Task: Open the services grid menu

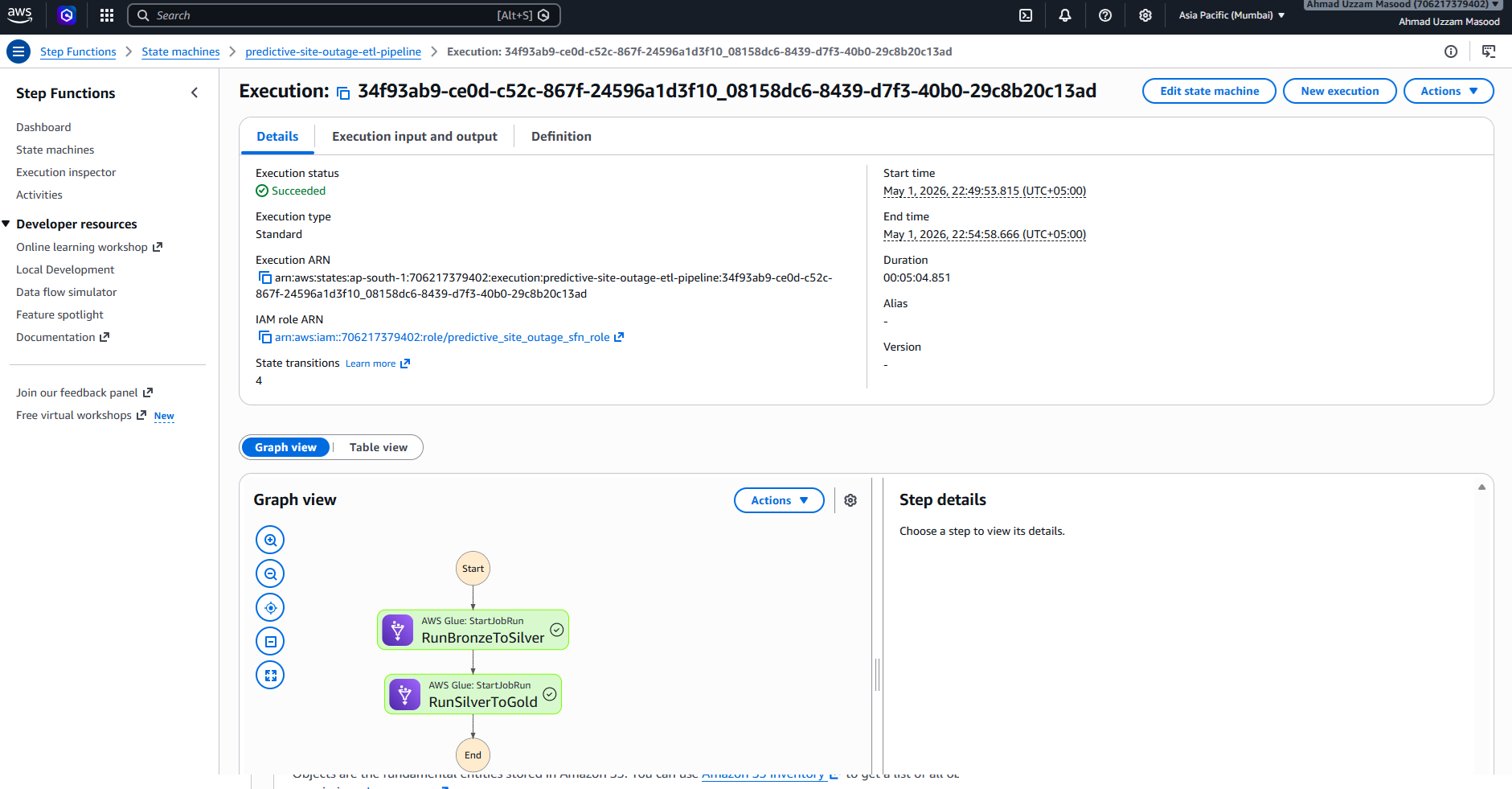Action: click(107, 15)
